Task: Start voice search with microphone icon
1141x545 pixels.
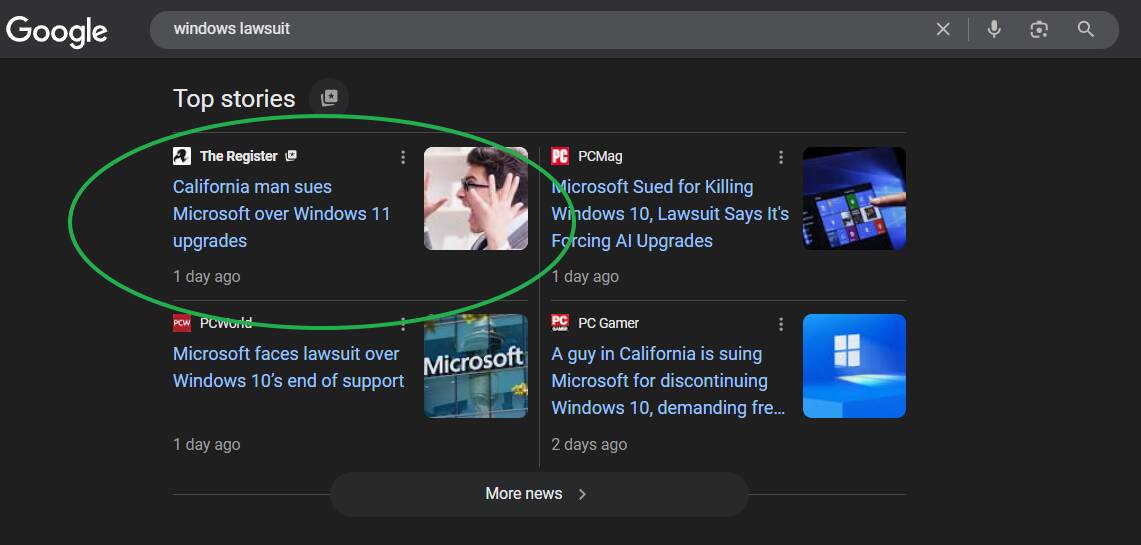Action: (x=993, y=30)
